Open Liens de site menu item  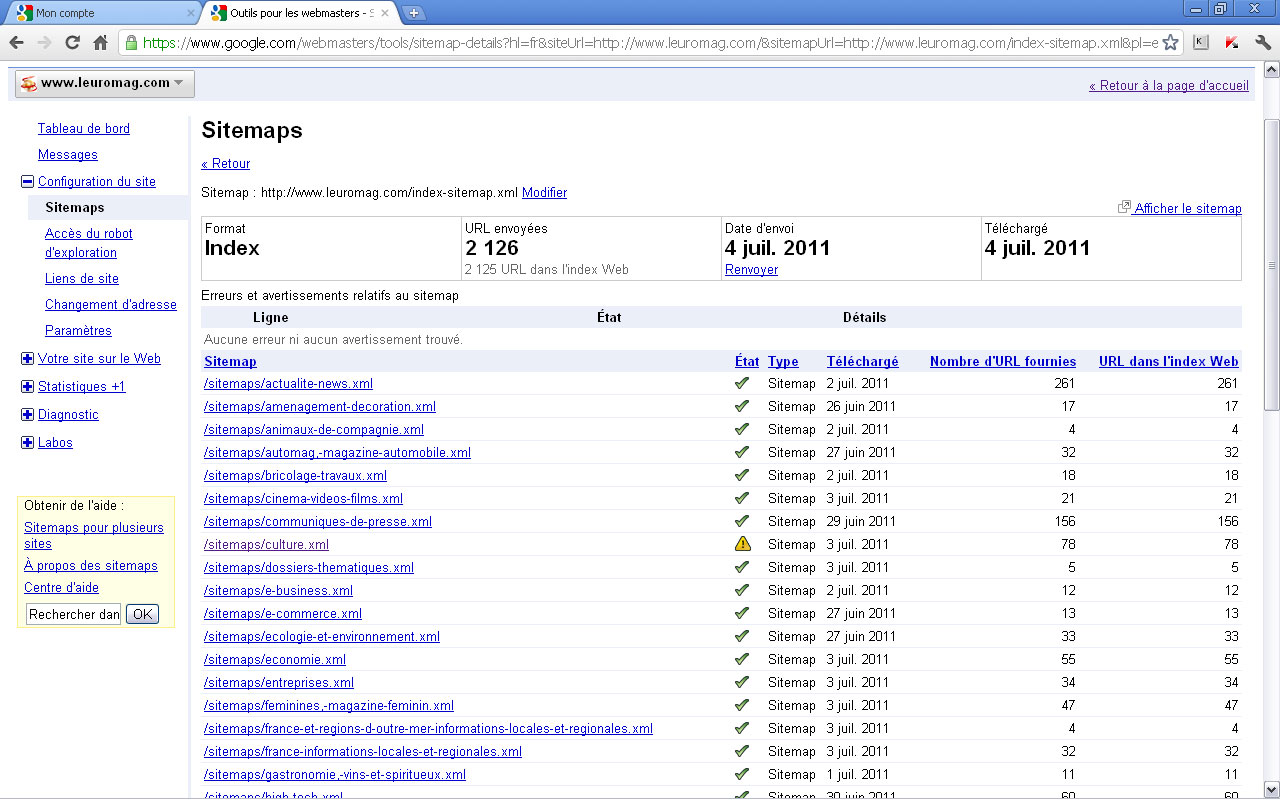pyautogui.click(x=82, y=279)
